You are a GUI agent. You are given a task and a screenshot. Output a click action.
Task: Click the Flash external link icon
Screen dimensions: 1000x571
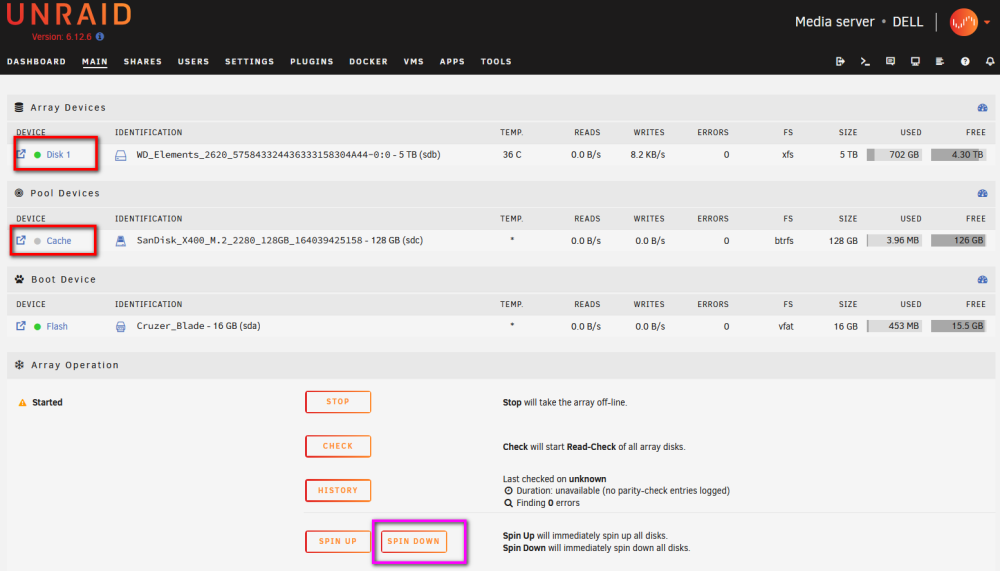pyautogui.click(x=21, y=326)
